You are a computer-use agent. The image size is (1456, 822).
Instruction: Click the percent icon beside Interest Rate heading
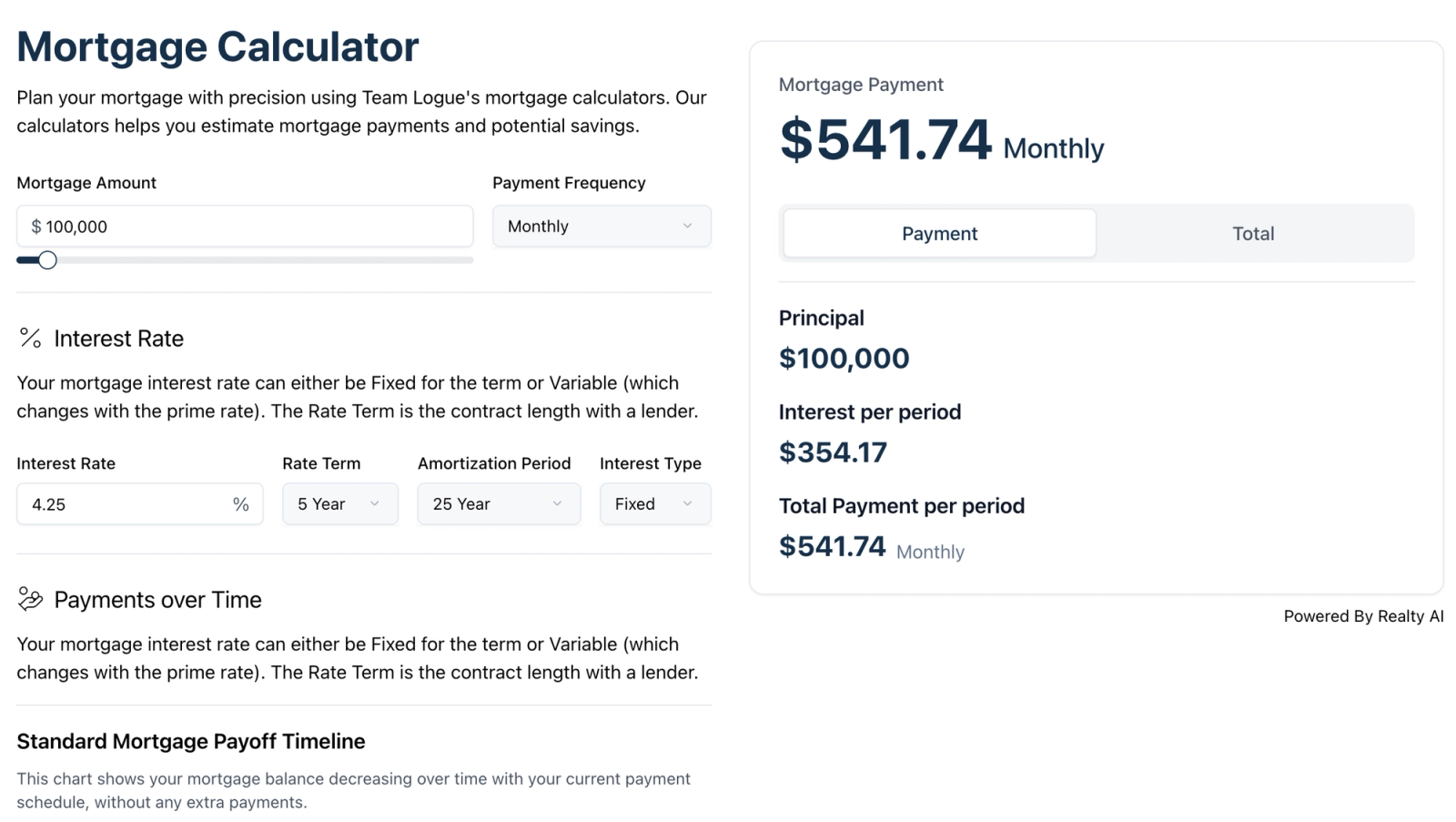(x=30, y=339)
